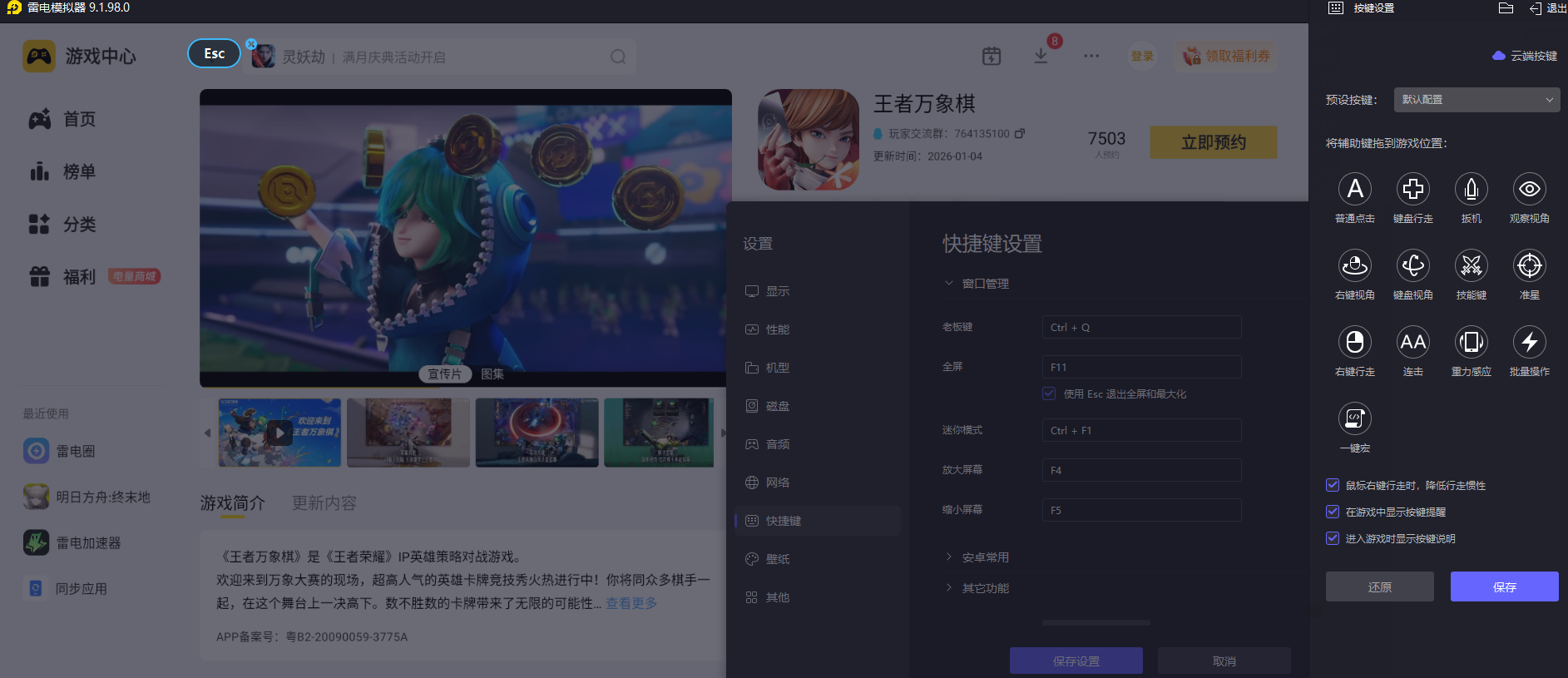Click the 领取福利券 coupon button
The image size is (1568, 678).
pos(1226,56)
